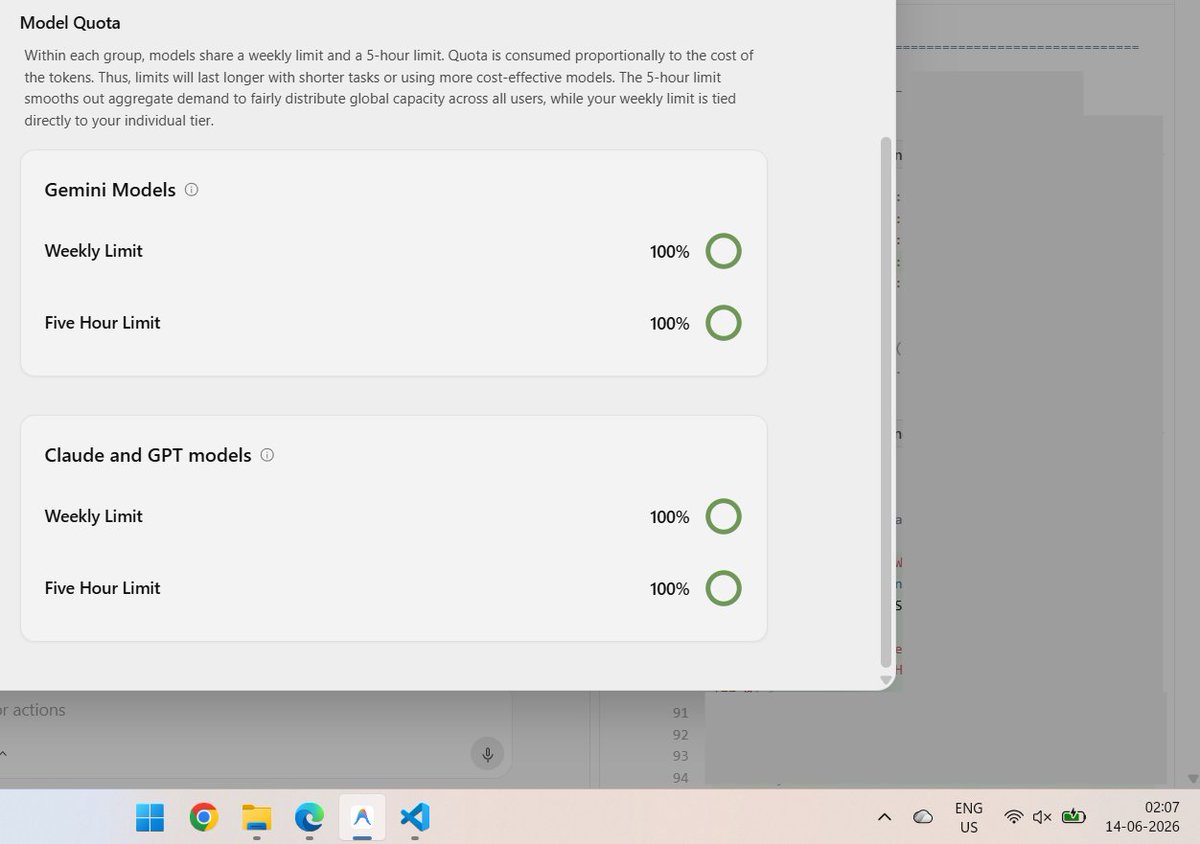Click the Wi-Fi network tray icon
The width and height of the screenshot is (1200, 844).
(x=1014, y=817)
